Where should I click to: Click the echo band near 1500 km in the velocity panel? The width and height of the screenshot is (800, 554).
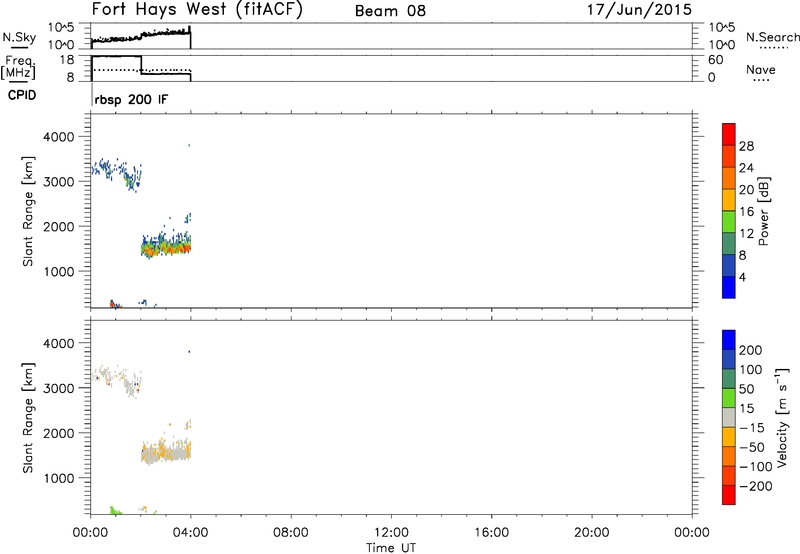(166, 451)
